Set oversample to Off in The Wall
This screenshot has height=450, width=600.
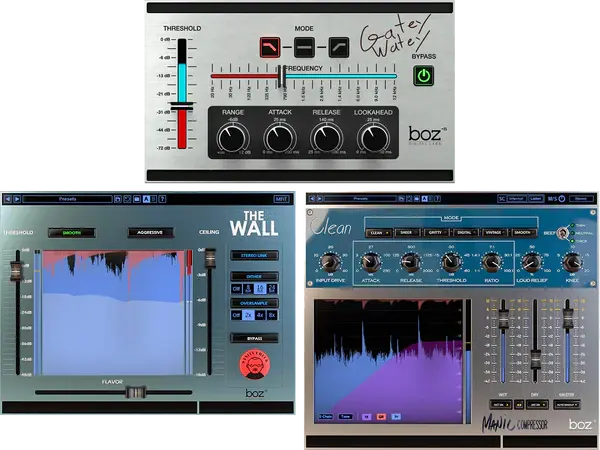pos(236,315)
